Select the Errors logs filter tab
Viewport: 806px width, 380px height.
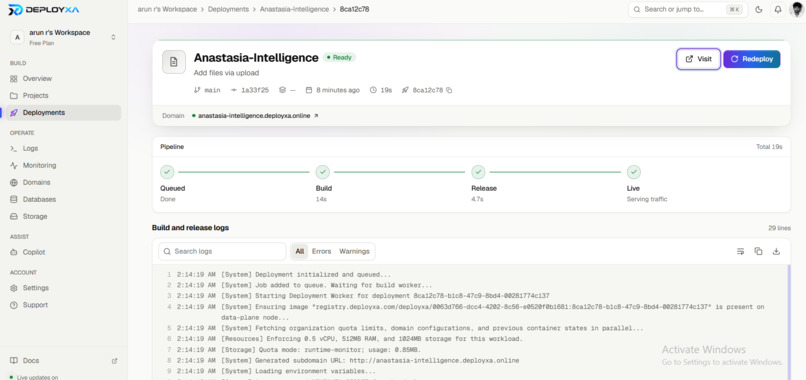321,251
